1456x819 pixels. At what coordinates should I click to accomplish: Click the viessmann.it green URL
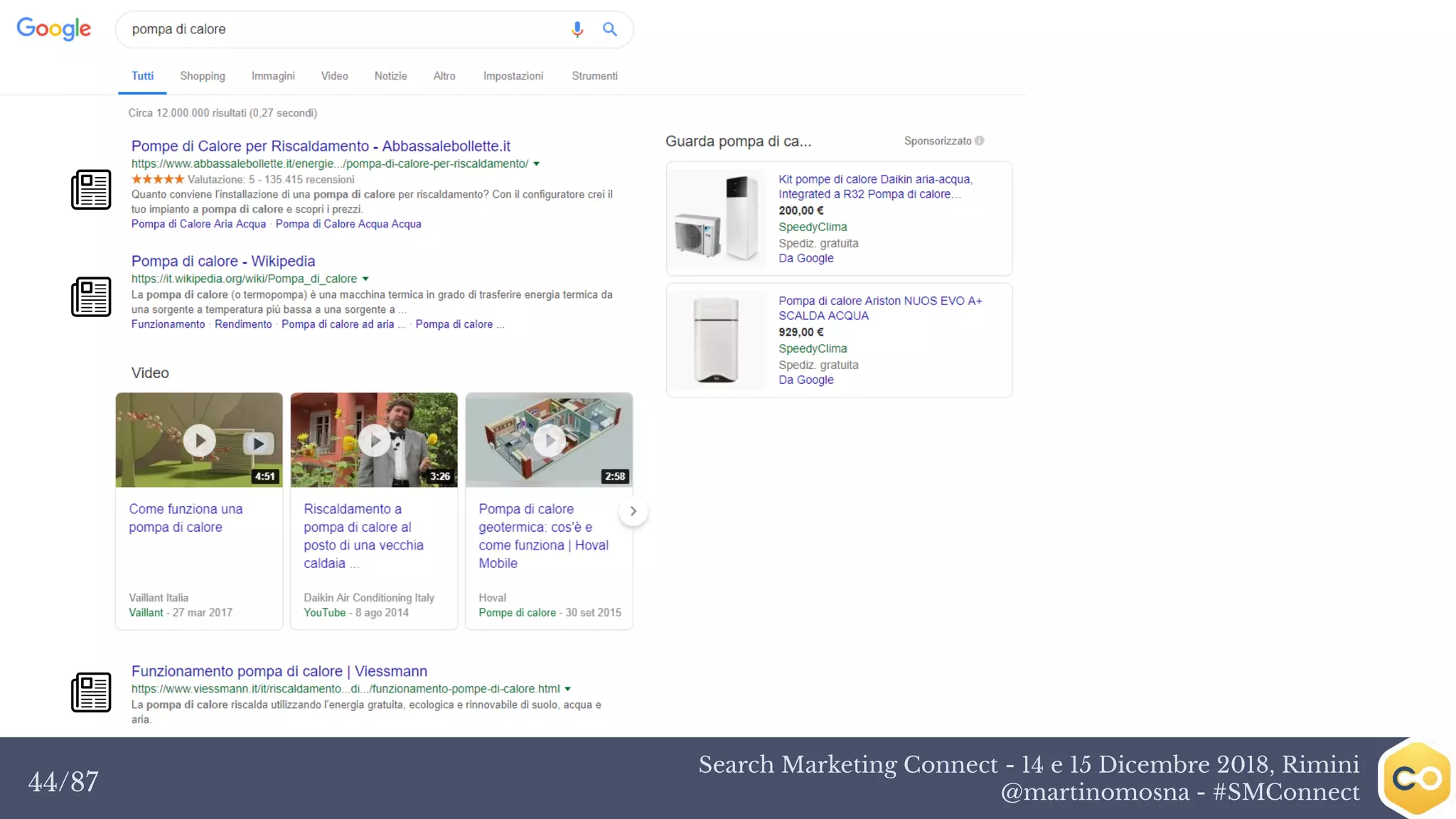[346, 689]
